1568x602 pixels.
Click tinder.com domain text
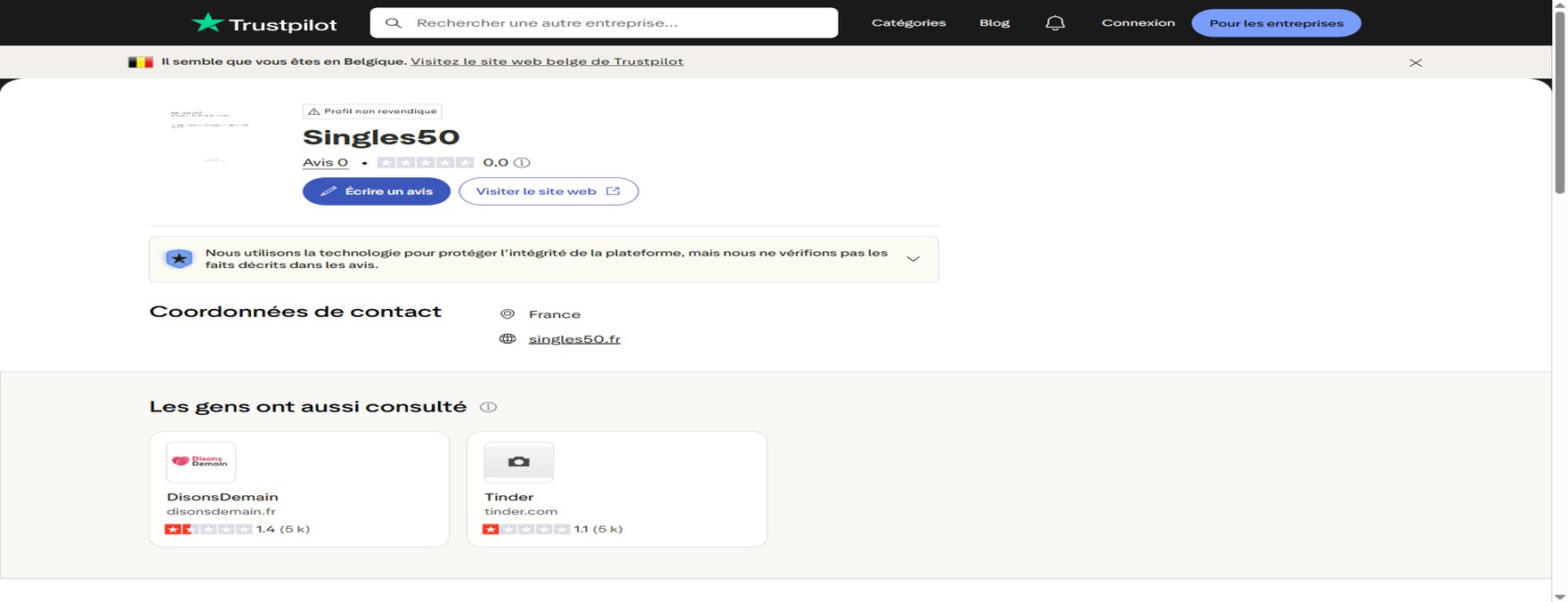521,511
